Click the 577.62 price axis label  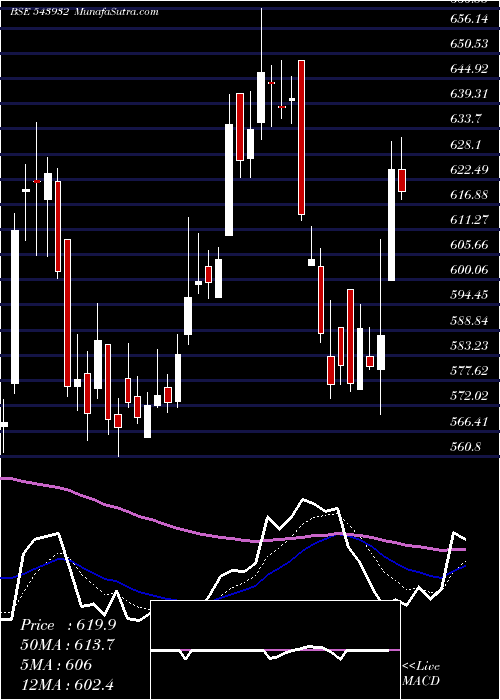467,371
